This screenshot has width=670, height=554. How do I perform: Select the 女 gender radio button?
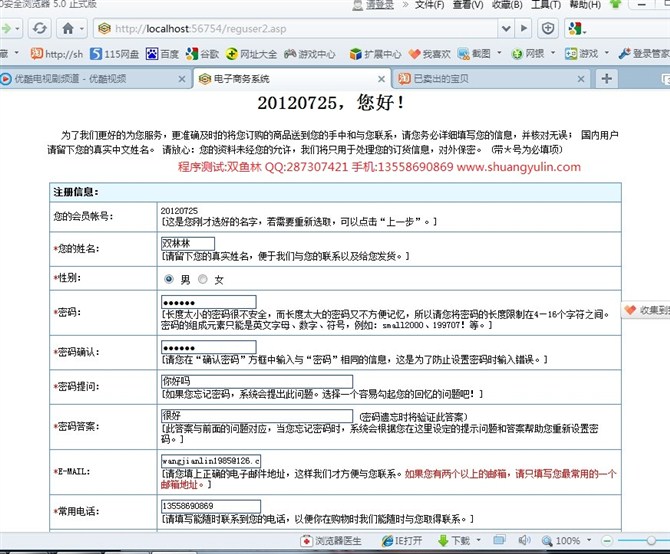[x=203, y=279]
